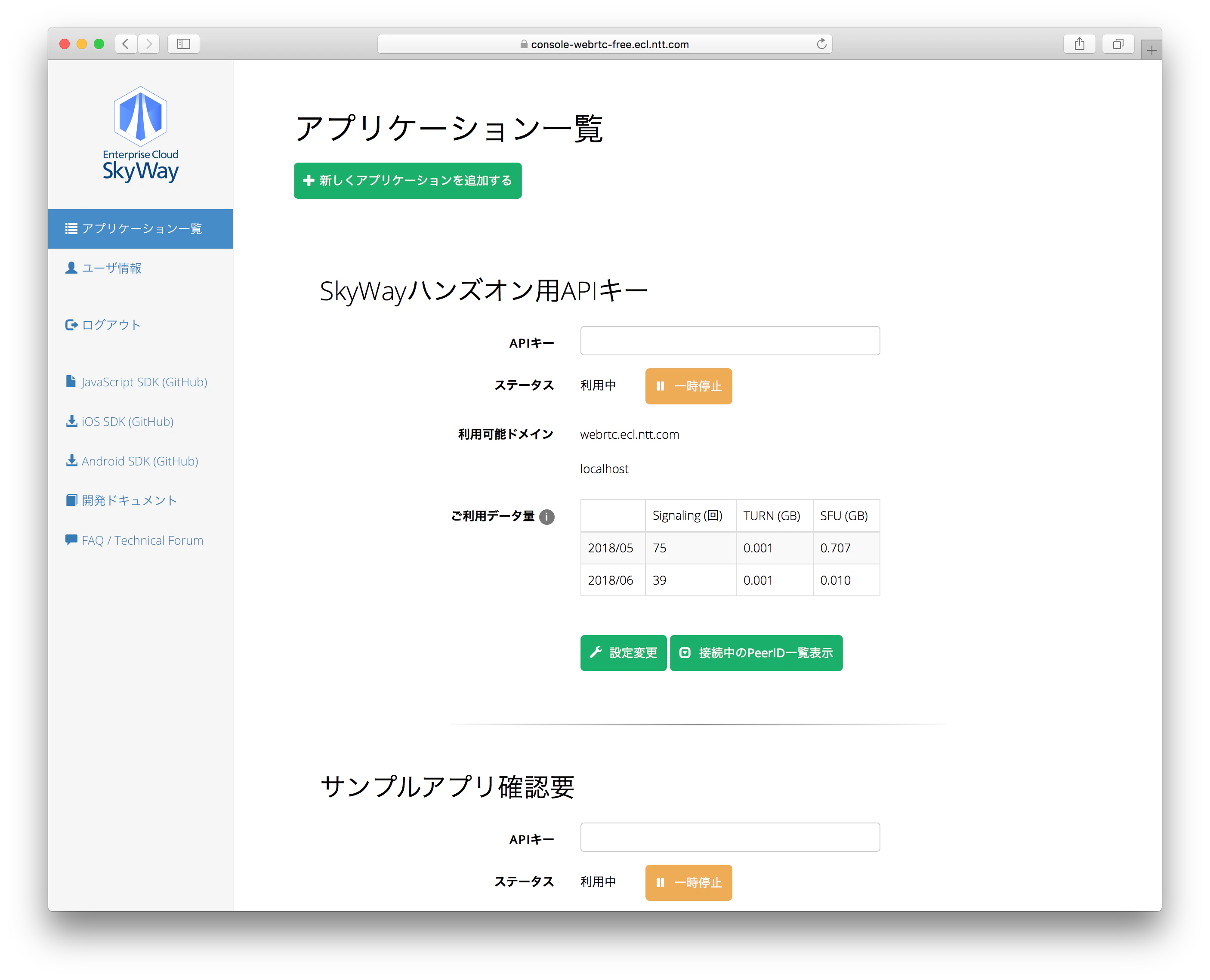Screen dimensions: 1210x980
Task: Click the APIキー field under サンプルアプリ確認要
Action: pos(729,837)
